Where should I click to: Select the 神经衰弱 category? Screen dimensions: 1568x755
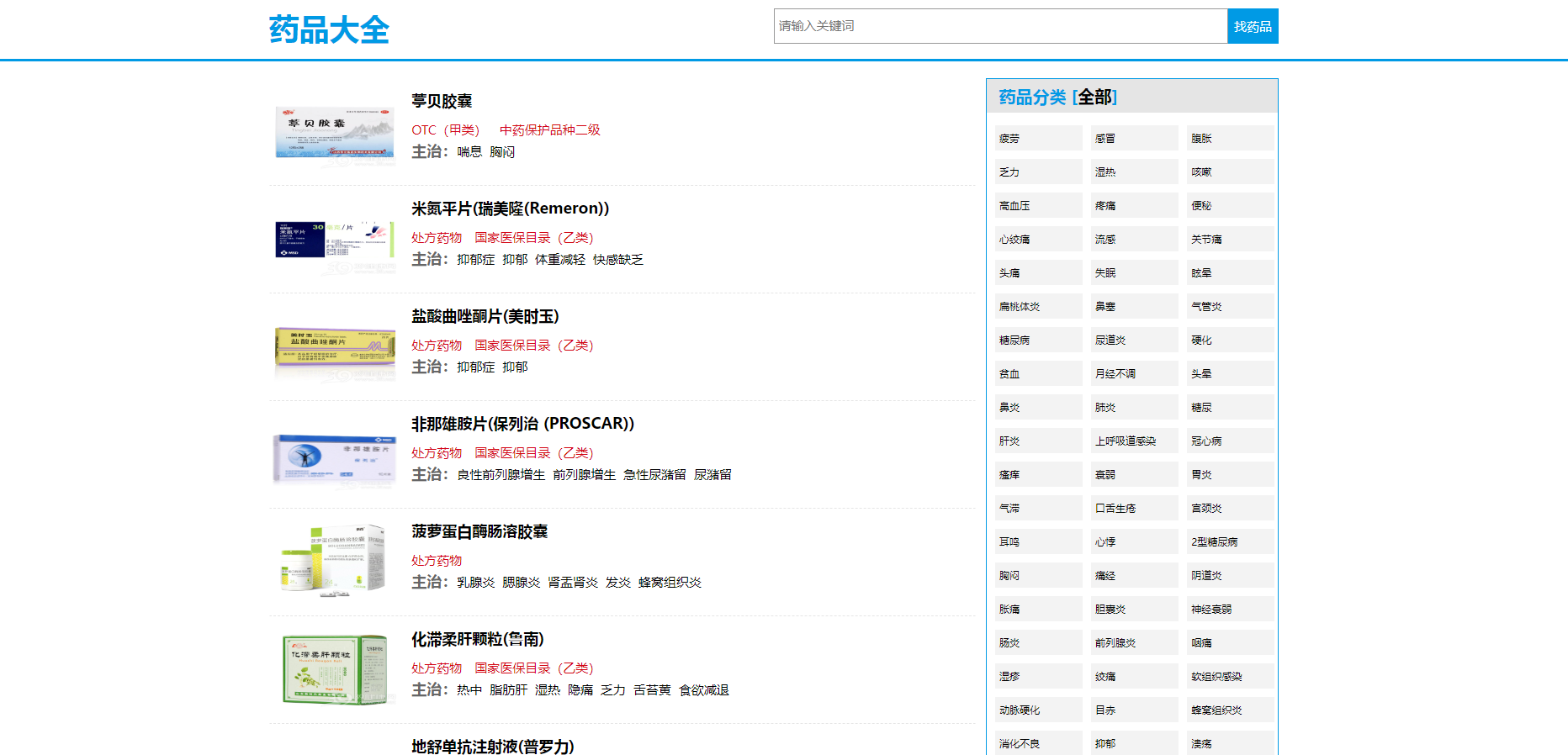[x=1230, y=610]
